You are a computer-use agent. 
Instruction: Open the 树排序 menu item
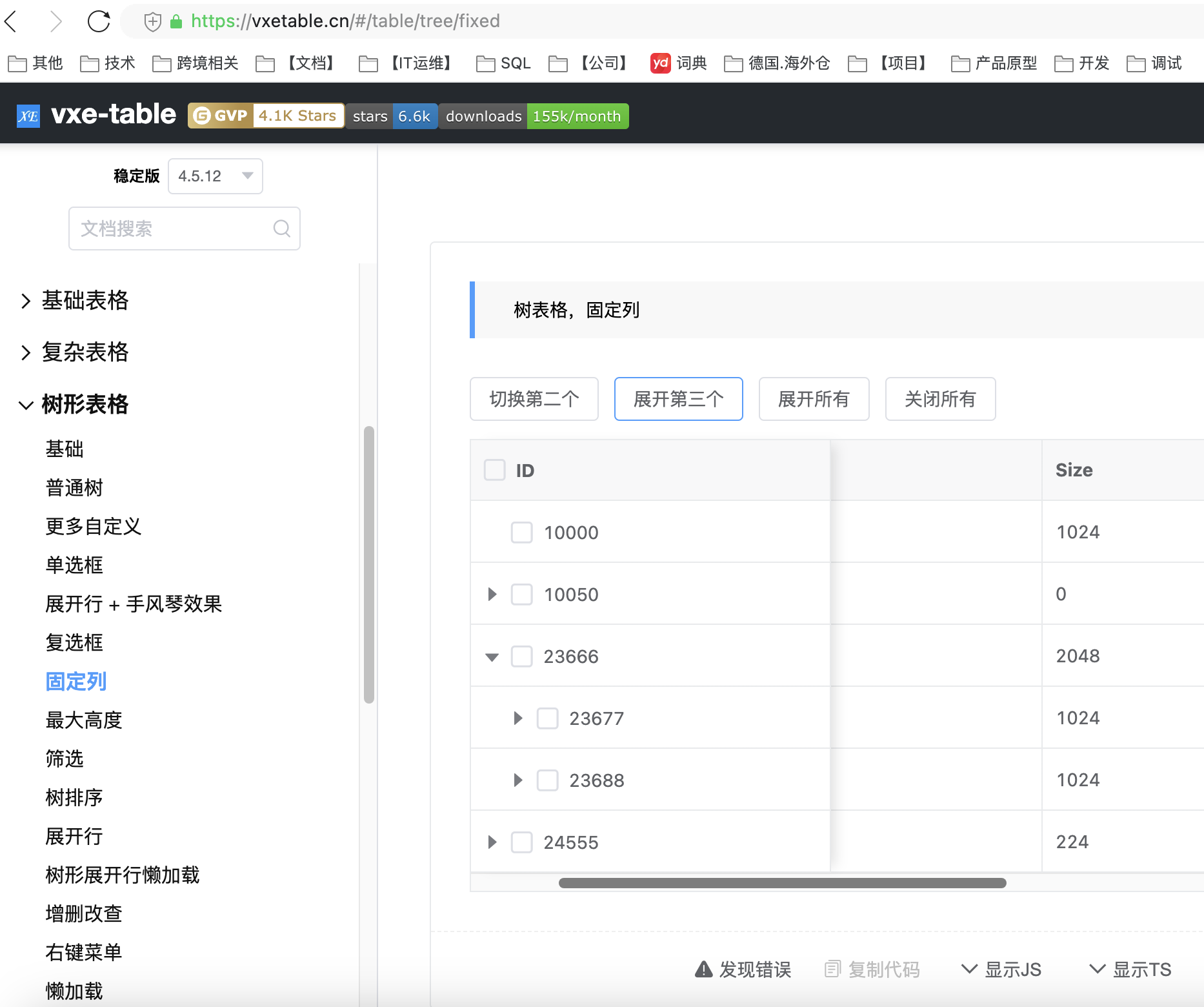coord(74,797)
